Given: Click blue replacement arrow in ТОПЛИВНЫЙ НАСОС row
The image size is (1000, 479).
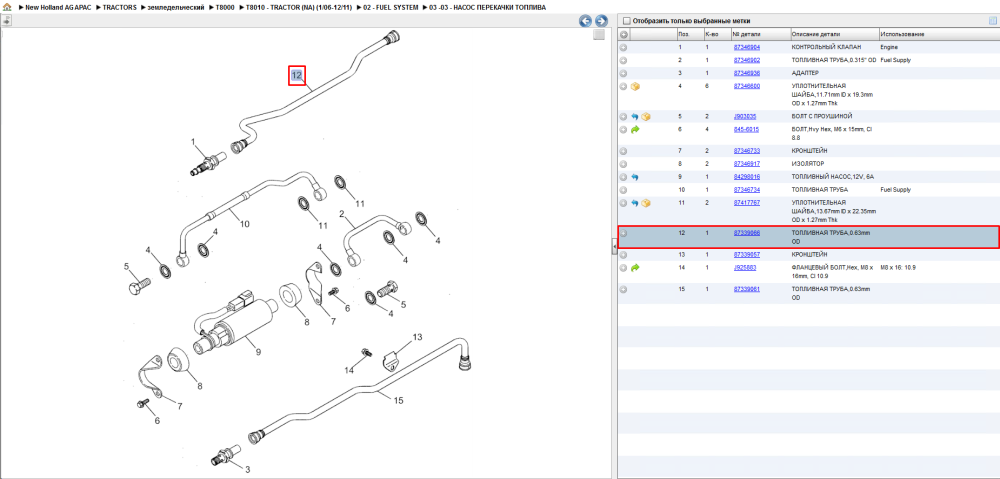Looking at the screenshot, I should pyautogui.click(x=635, y=177).
